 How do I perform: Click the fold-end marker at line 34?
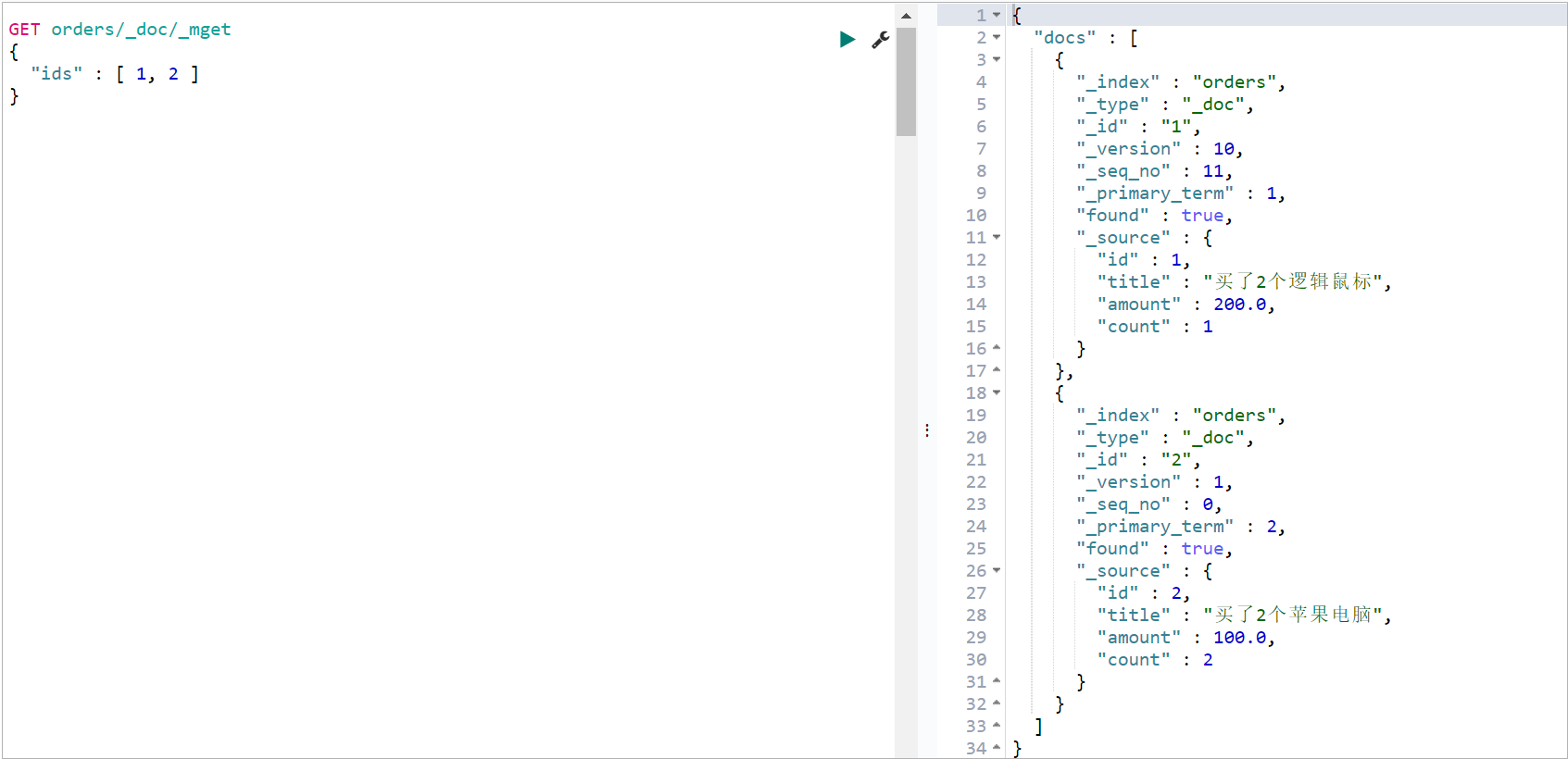pyautogui.click(x=997, y=748)
